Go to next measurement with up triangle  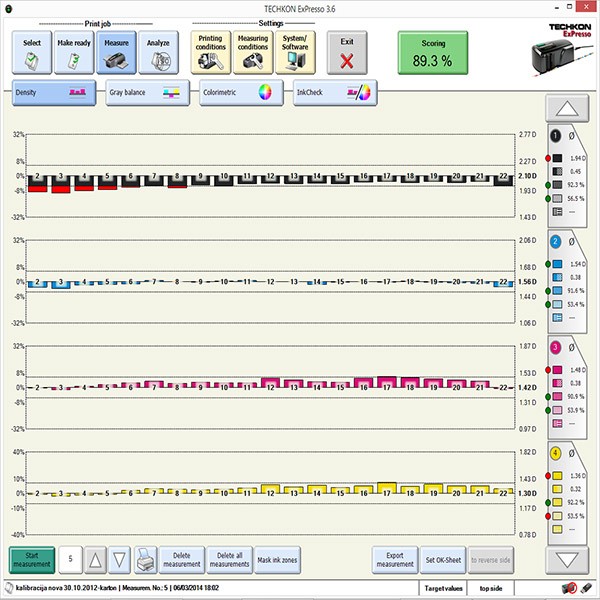(x=95, y=560)
